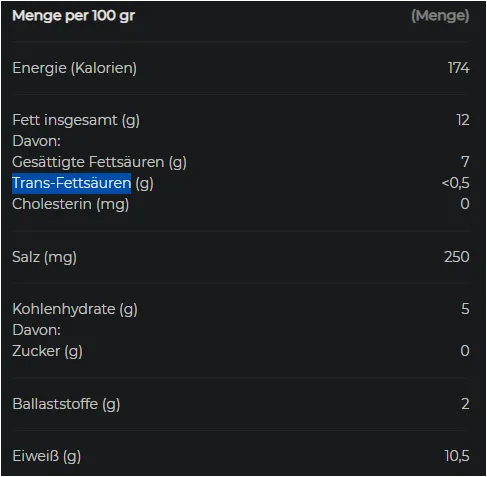This screenshot has width=487, height=477.
Task: Click the first 'Davon:' label under fat
Action: coord(37,141)
